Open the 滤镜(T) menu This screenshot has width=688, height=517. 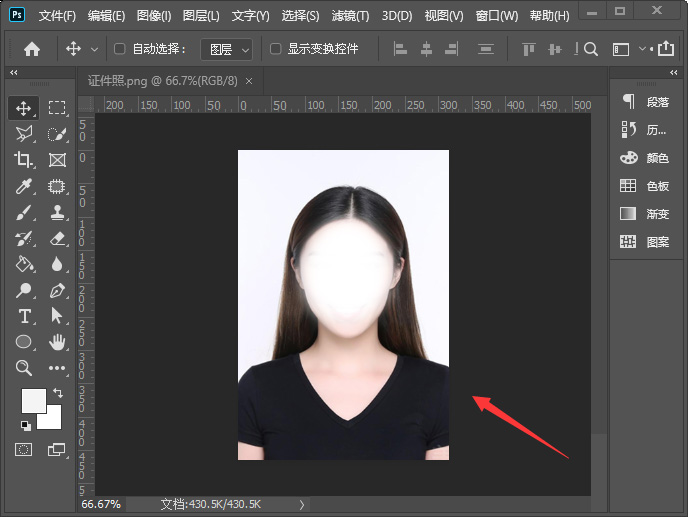tap(350, 16)
